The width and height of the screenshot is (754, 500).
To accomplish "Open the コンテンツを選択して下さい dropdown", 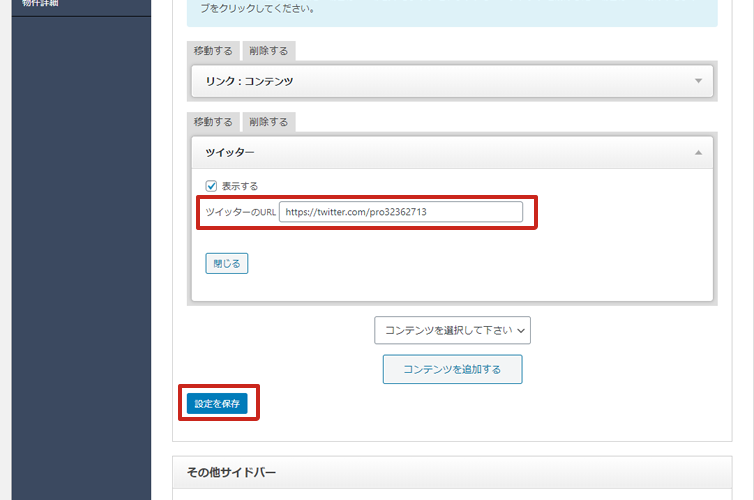I will 451,330.
